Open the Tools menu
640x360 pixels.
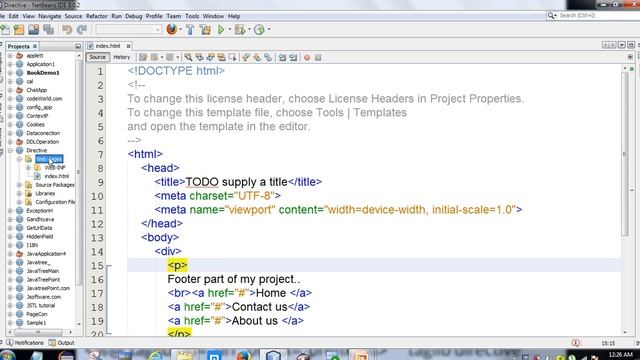click(x=192, y=16)
